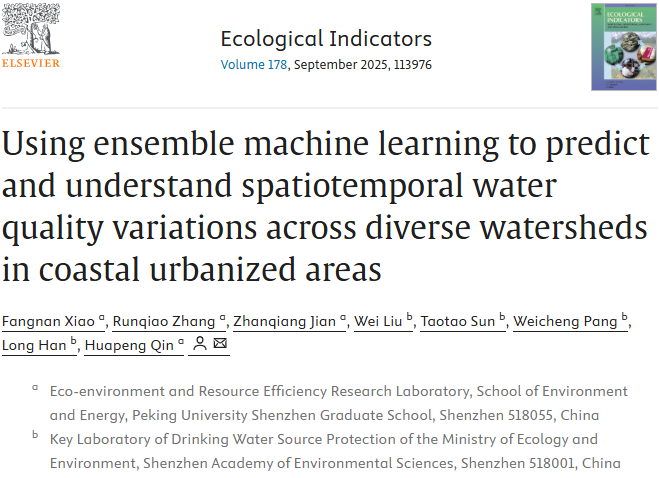Click the ELSEVIER wordmark text
Image resolution: width=659 pixels, height=478 pixels.
click(x=30, y=63)
